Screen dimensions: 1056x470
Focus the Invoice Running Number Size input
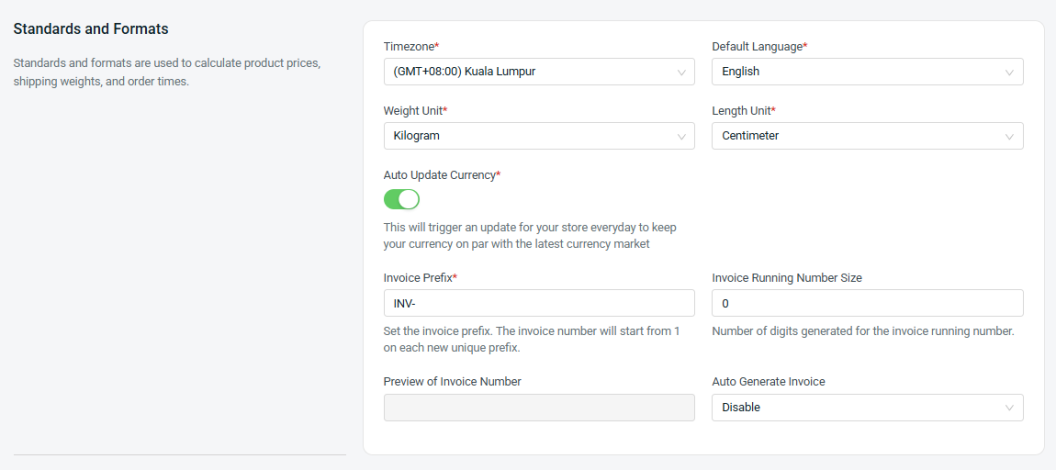point(867,303)
